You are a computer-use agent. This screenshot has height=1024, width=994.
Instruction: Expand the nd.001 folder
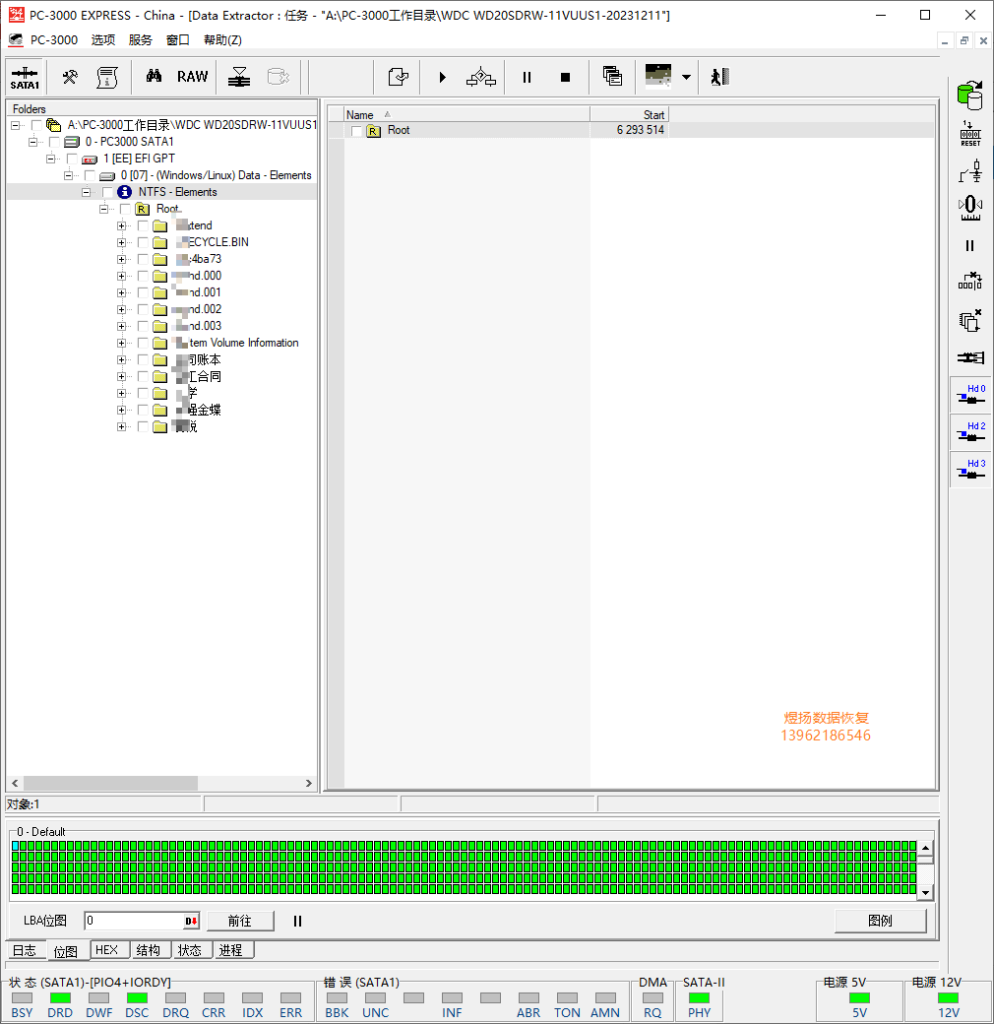click(121, 293)
